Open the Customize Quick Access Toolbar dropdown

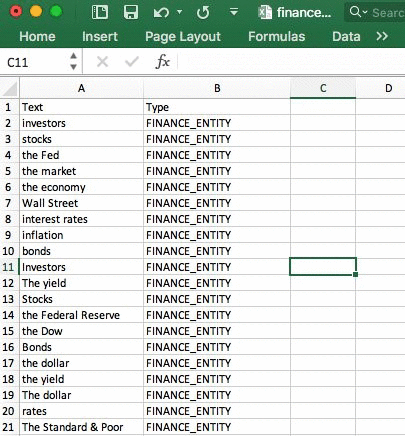click(x=234, y=12)
